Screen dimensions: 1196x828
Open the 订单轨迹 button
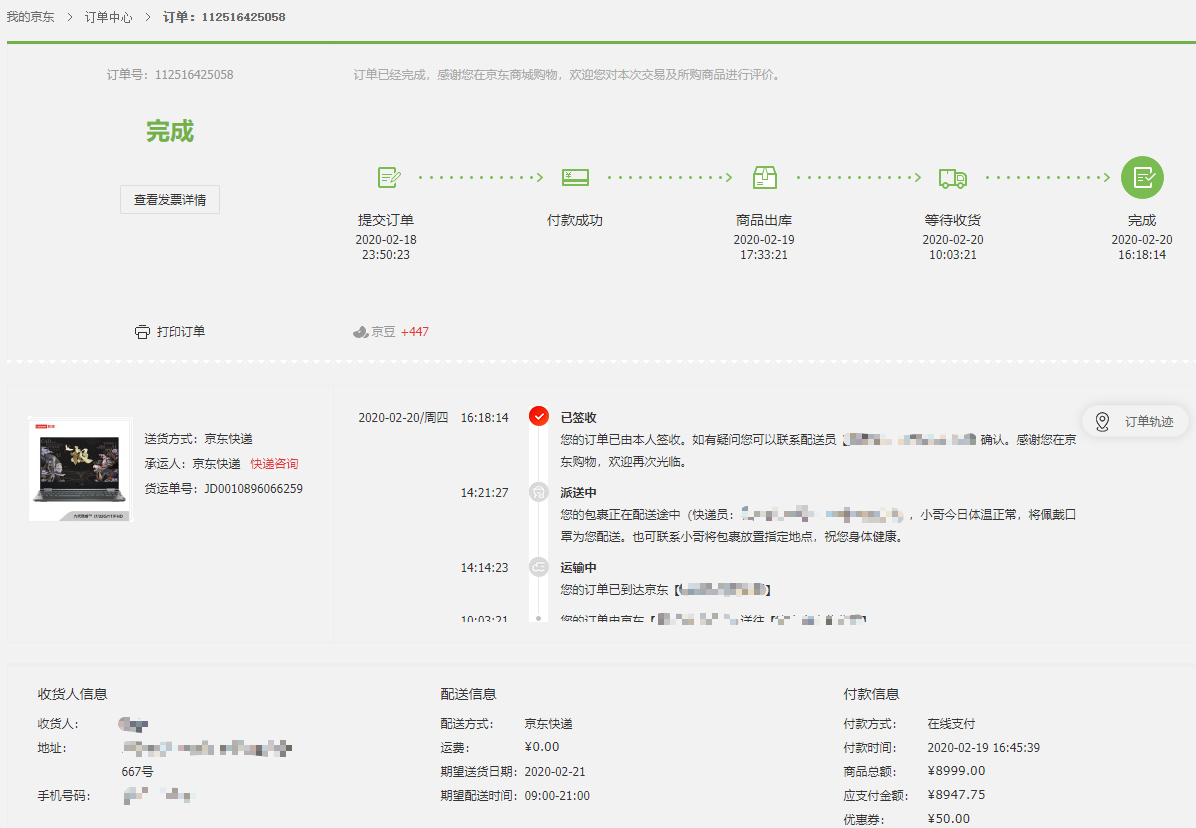pyautogui.click(x=1135, y=422)
